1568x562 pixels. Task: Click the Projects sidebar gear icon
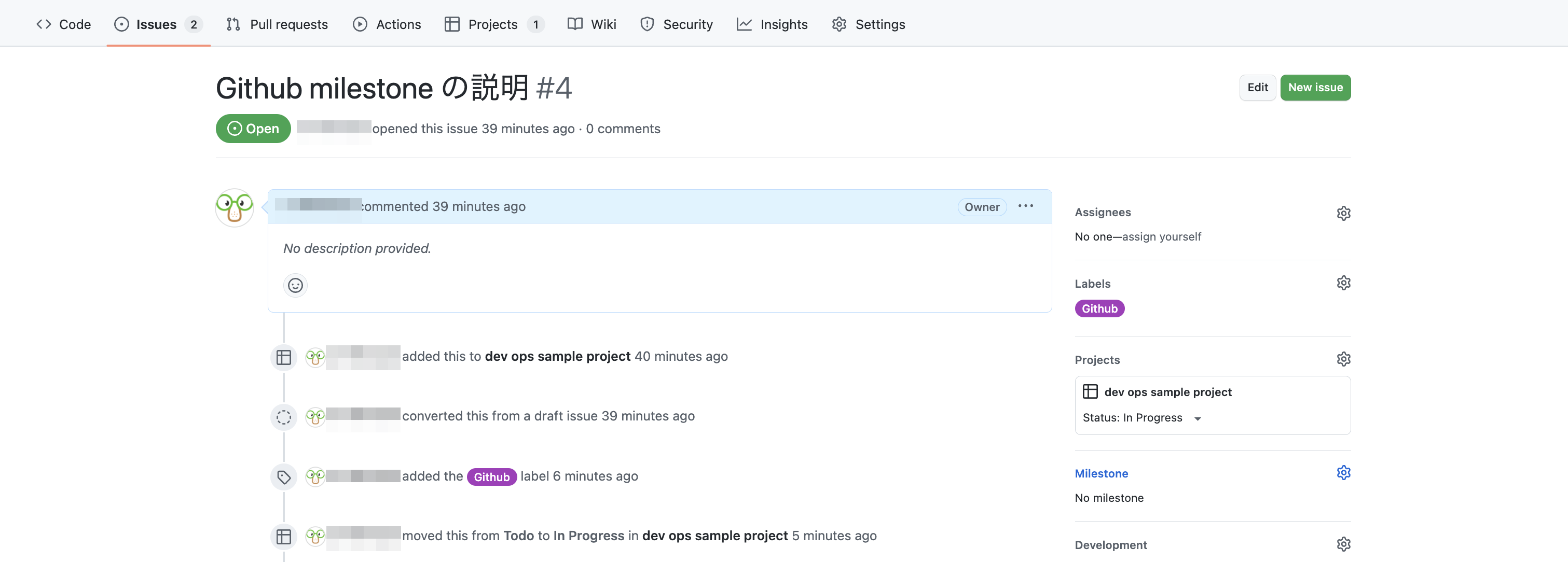(1343, 359)
